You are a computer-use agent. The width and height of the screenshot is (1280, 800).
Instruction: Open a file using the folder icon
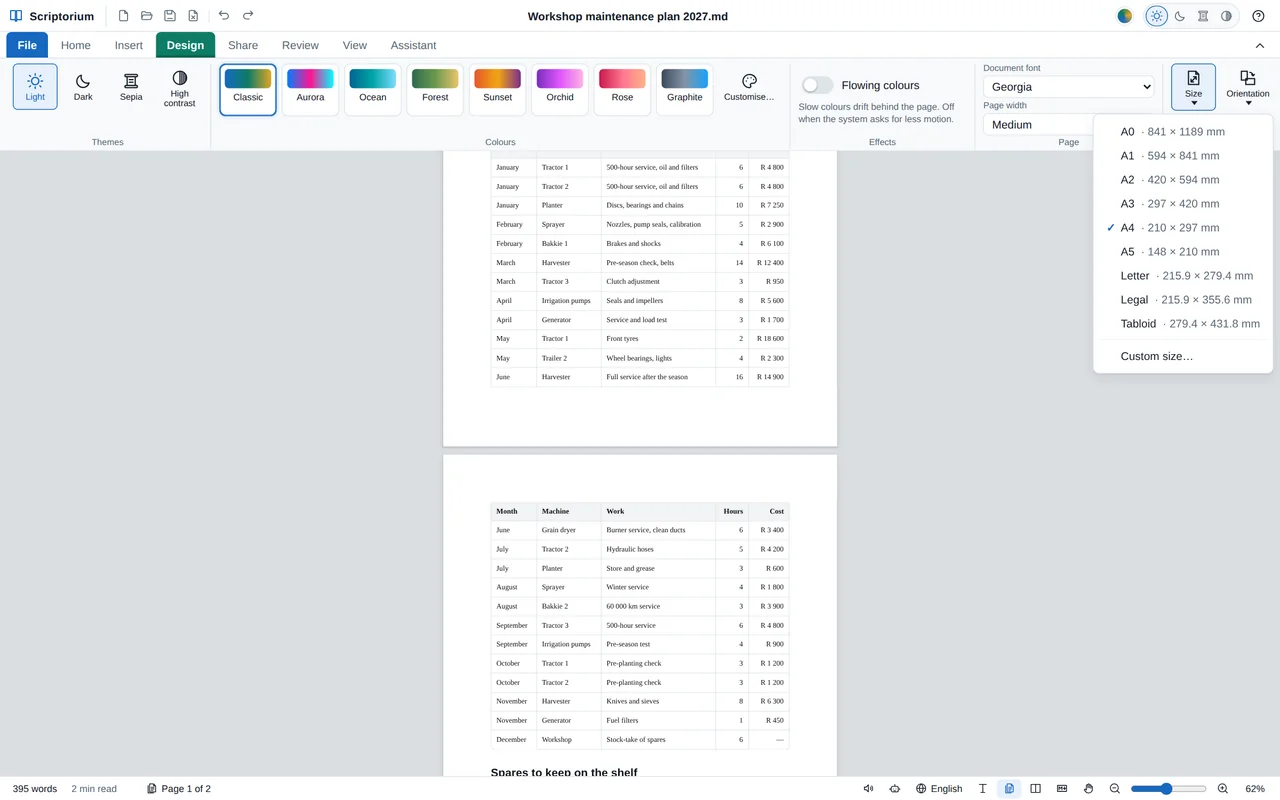146,16
